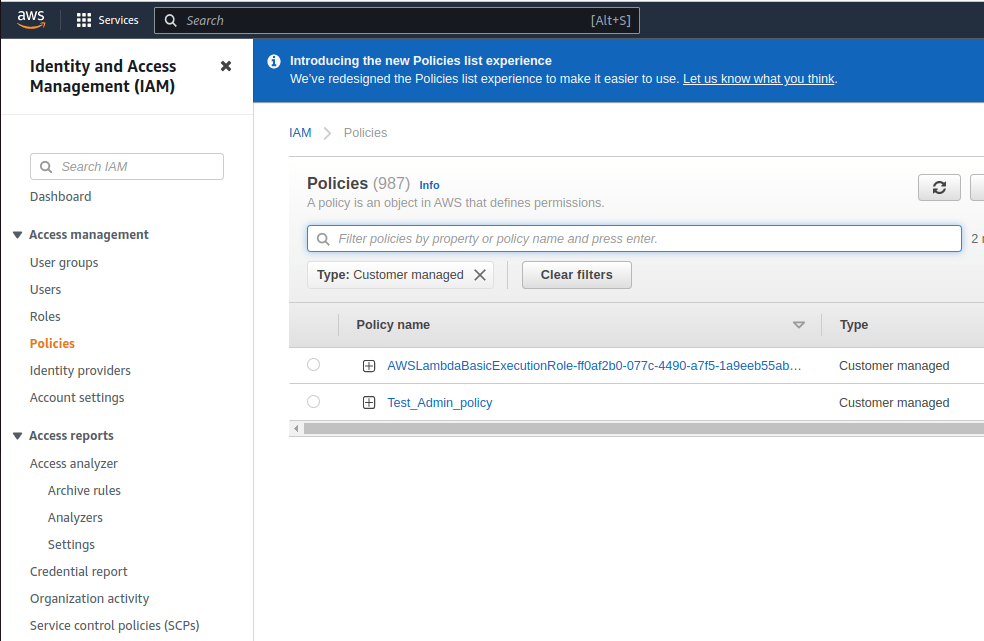The width and height of the screenshot is (984, 641).
Task: Open the Users page
Action: pyautogui.click(x=45, y=289)
